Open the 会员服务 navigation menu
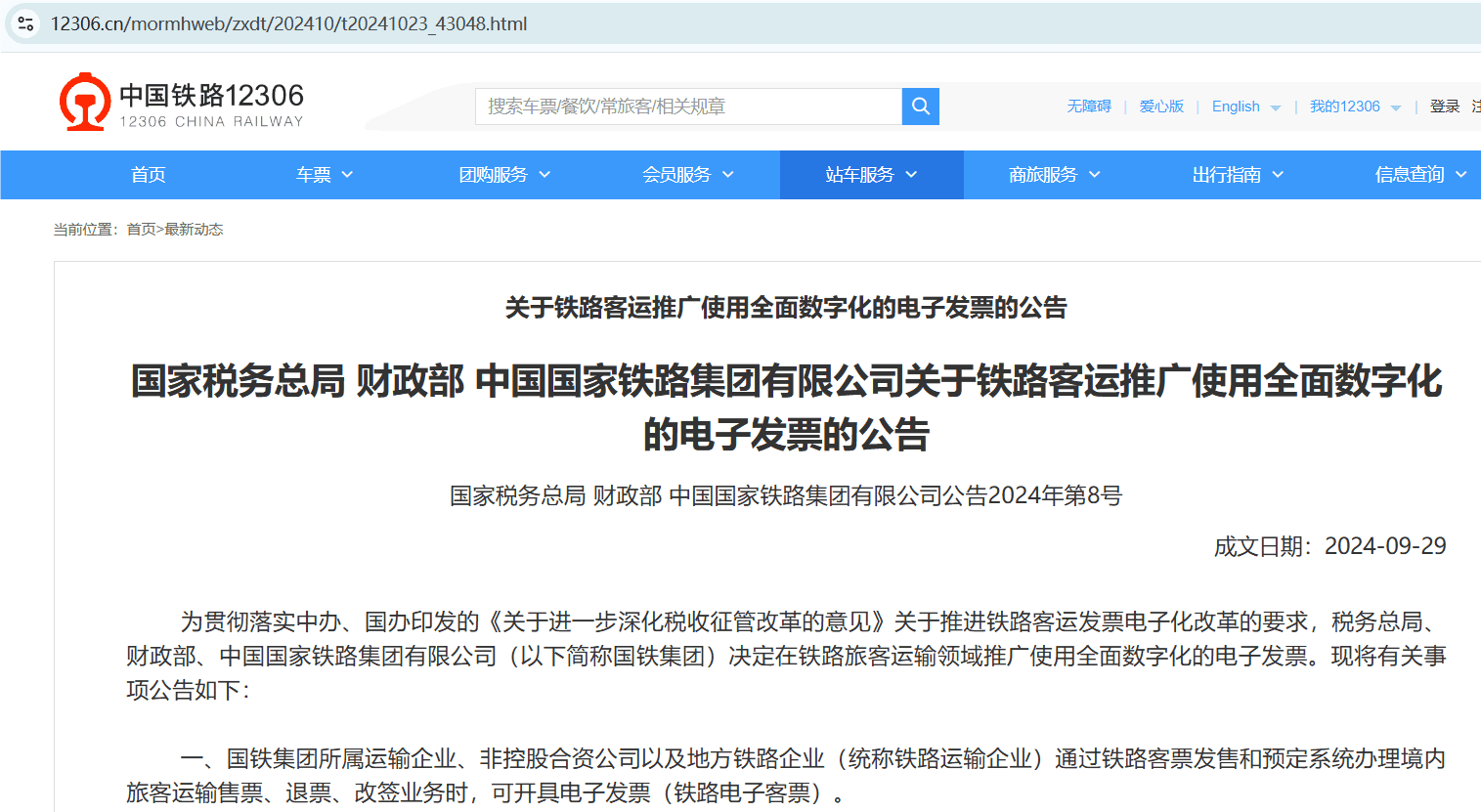1481x812 pixels. click(676, 175)
